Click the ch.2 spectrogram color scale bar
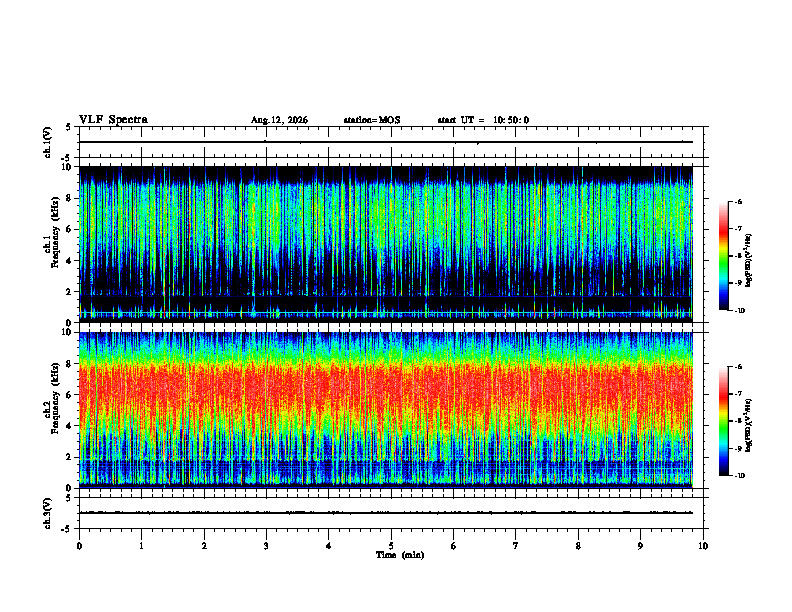The height and width of the screenshot is (612, 792). (x=723, y=421)
